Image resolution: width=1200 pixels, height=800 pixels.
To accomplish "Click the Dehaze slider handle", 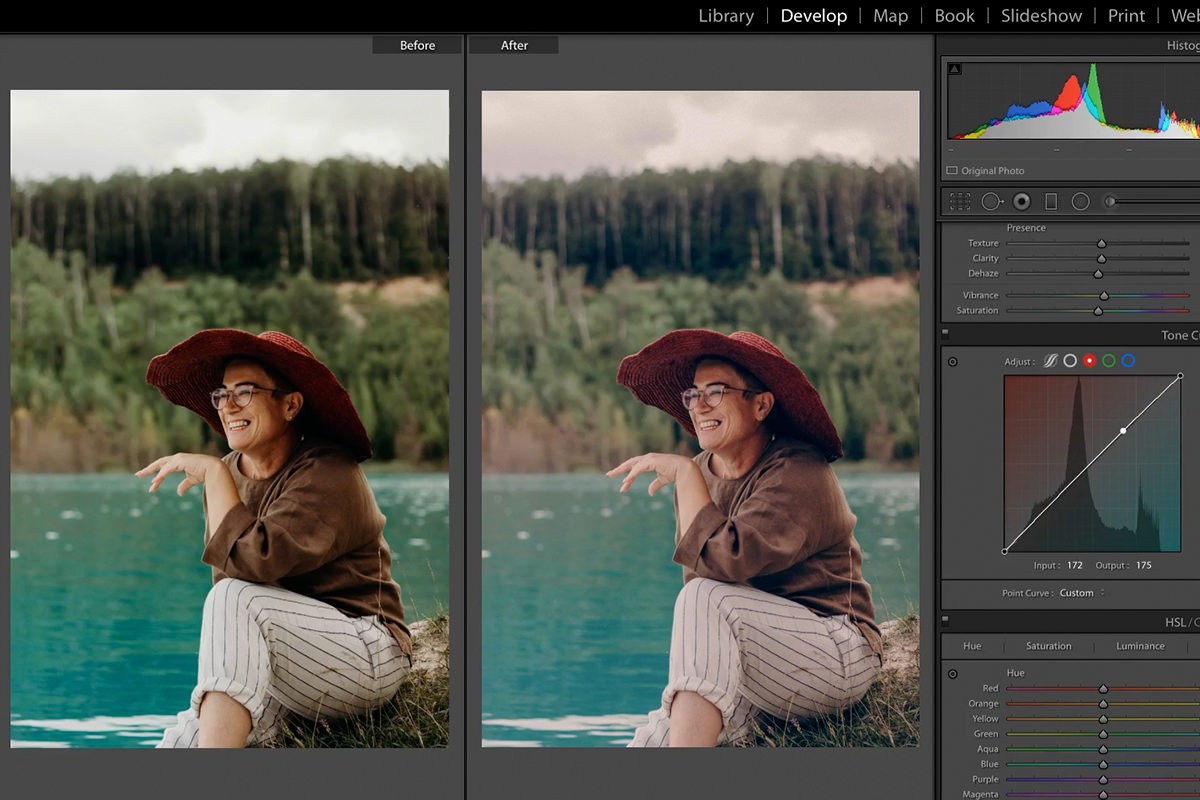I will [x=1098, y=273].
